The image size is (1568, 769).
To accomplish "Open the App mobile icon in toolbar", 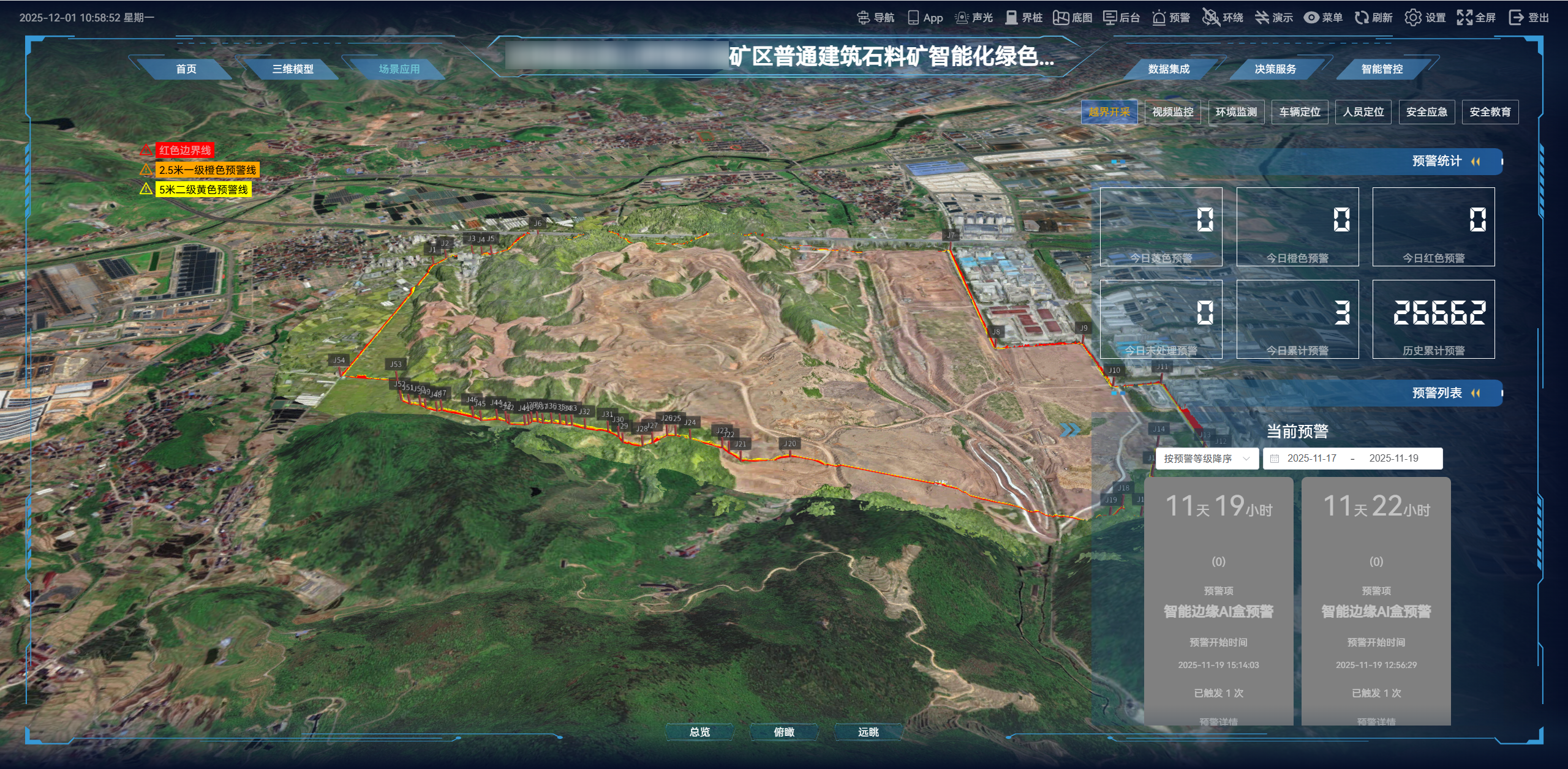I will point(913,18).
